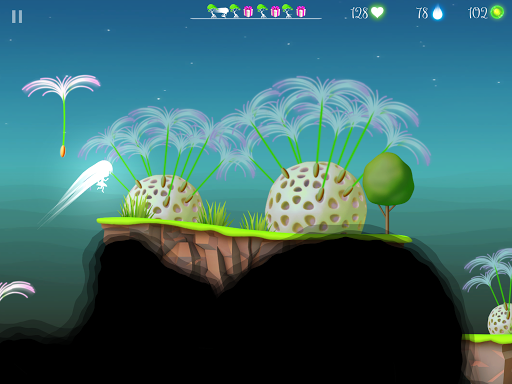Viewport: 512px width, 384px height.
Task: Click the 128 hearts counter number
Action: [359, 13]
